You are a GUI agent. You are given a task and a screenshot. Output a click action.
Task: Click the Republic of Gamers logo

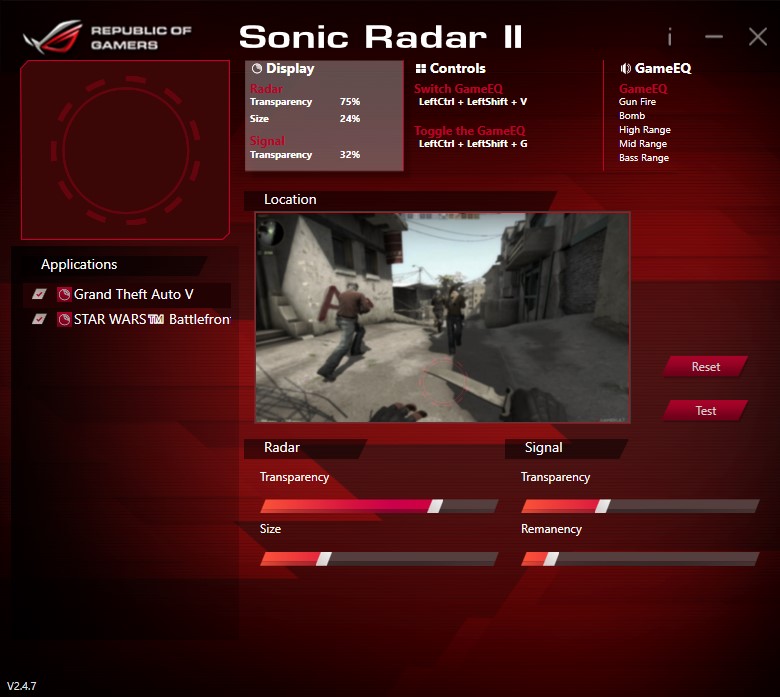point(107,37)
